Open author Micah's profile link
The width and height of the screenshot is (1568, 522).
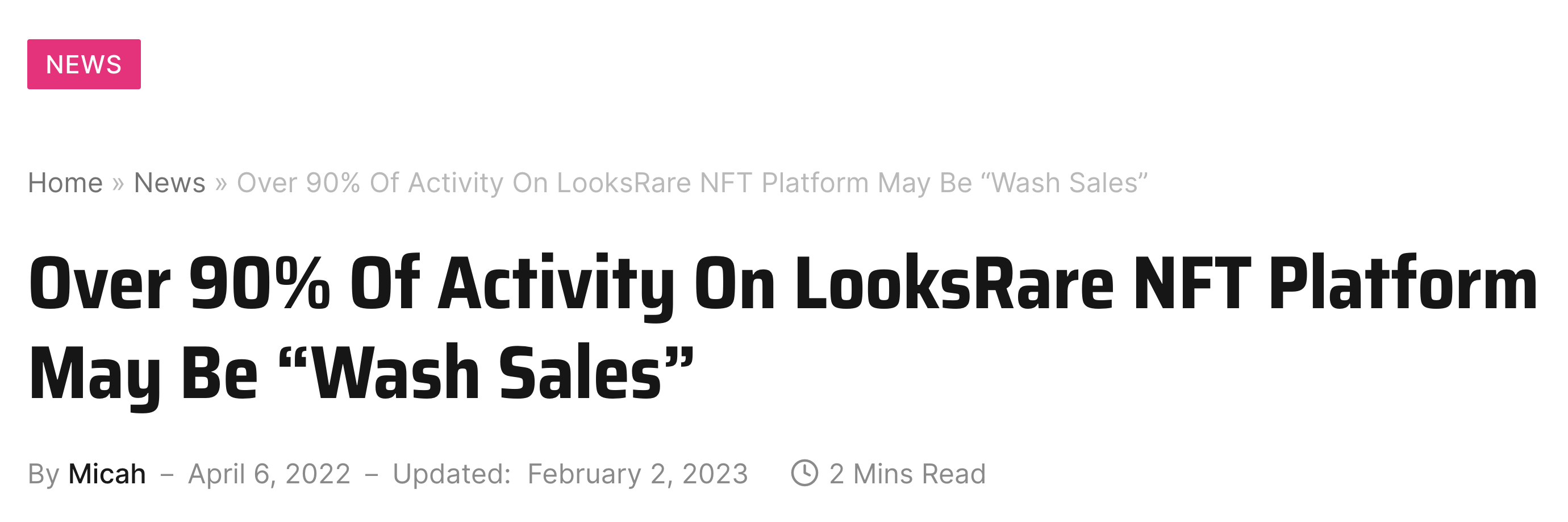point(107,474)
